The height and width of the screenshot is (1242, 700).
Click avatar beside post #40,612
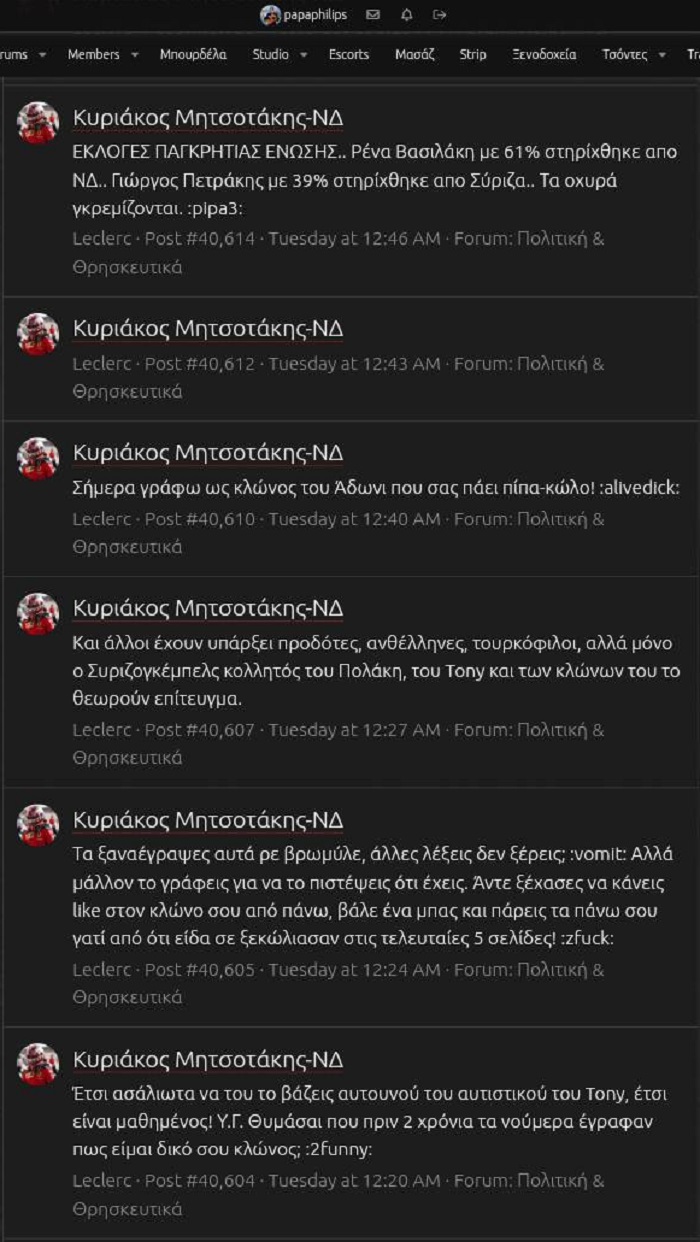point(38,334)
